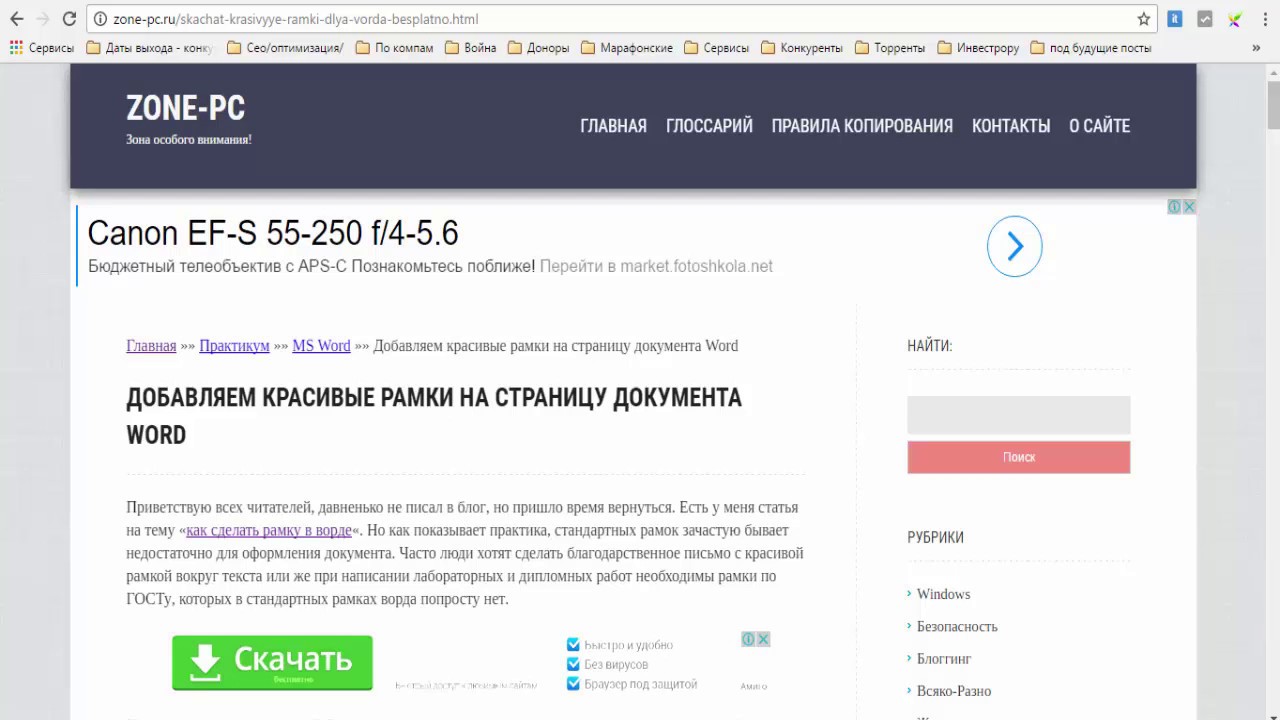1280x720 pixels.
Task: Close the top Canon banner ad
Action: coord(1189,206)
